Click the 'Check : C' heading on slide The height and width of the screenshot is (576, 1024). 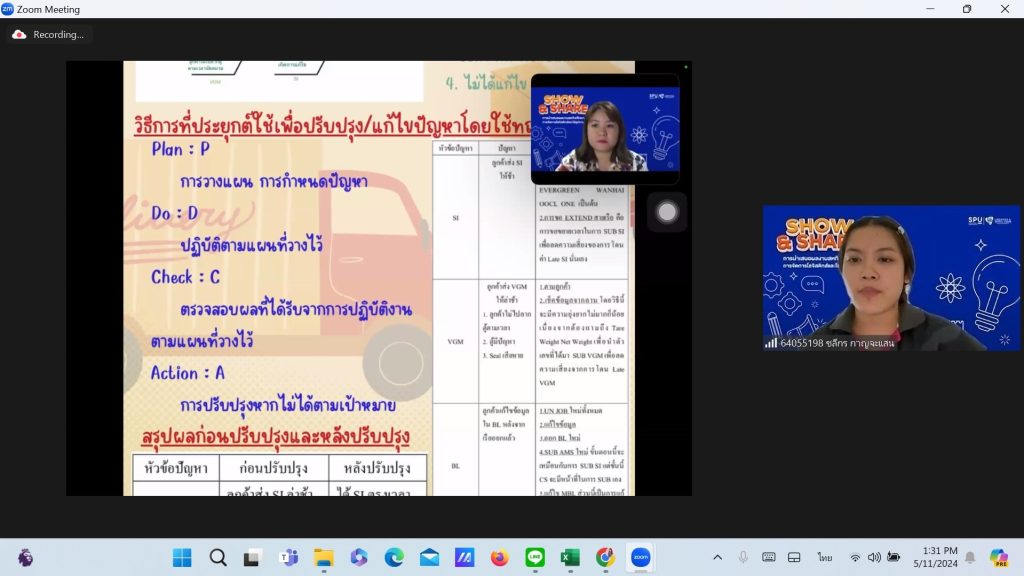[185, 277]
